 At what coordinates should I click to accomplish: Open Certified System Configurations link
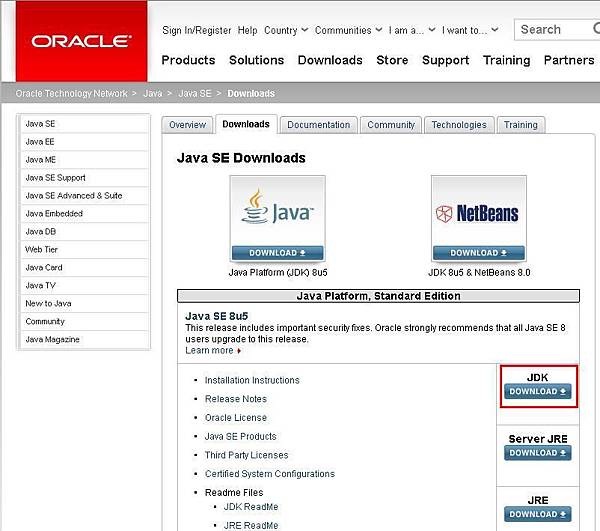[x=270, y=474]
